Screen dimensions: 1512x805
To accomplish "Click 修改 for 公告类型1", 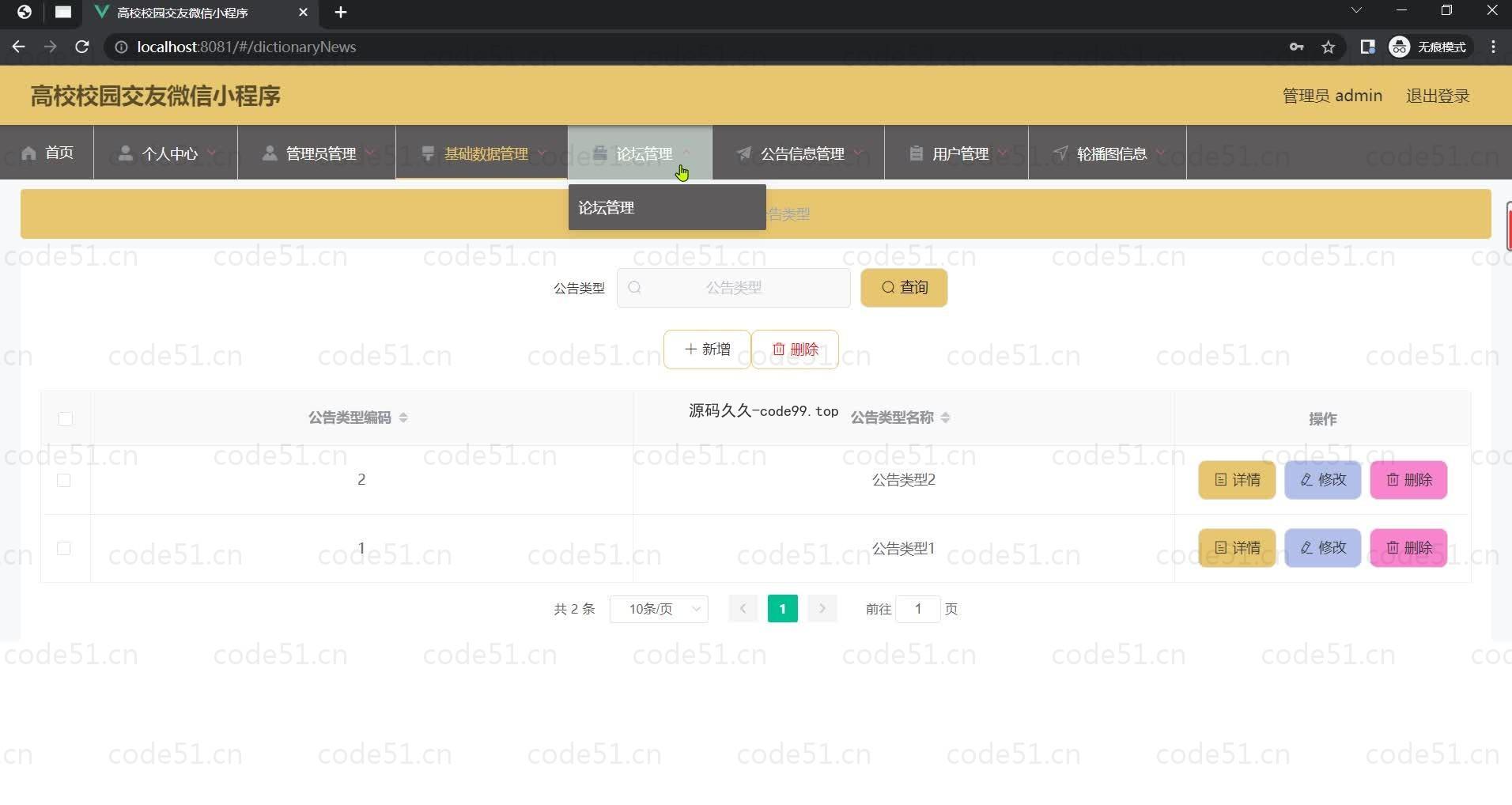I will click(x=1323, y=548).
